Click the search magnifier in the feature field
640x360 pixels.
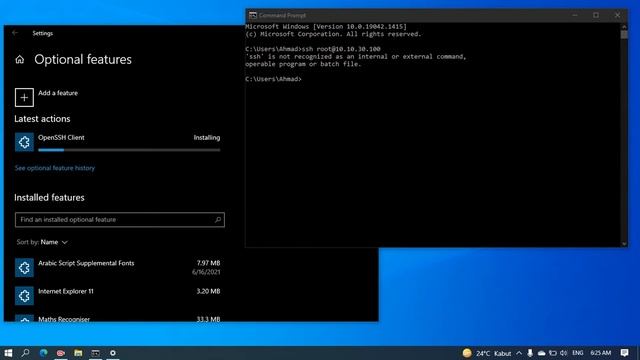click(x=218, y=220)
